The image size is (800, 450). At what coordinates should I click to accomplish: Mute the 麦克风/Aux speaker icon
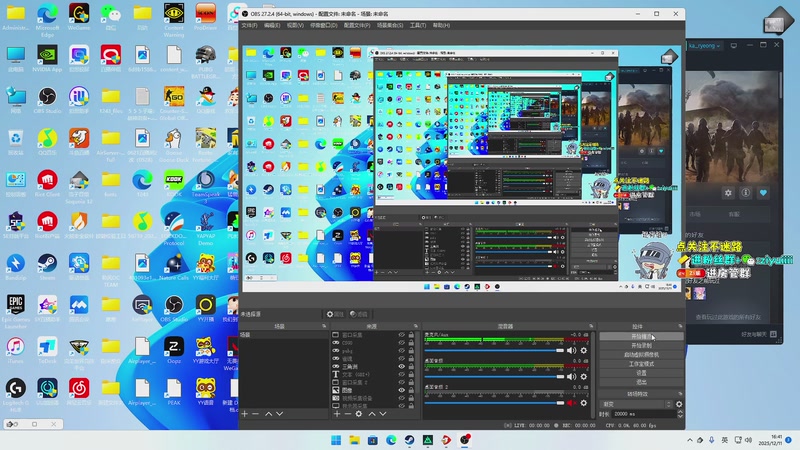[571, 351]
